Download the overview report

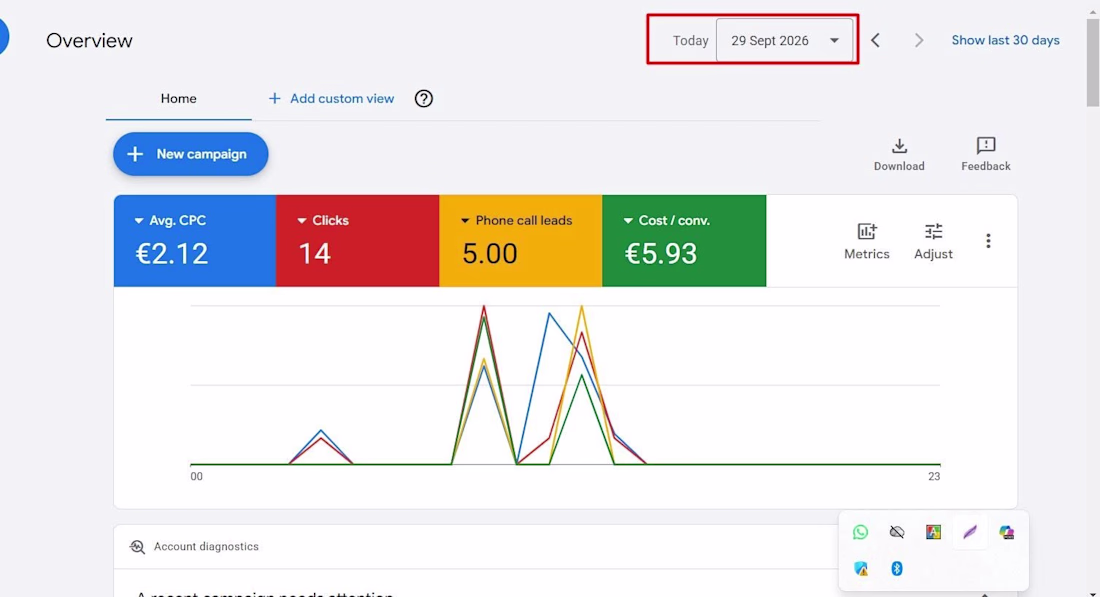coord(899,154)
